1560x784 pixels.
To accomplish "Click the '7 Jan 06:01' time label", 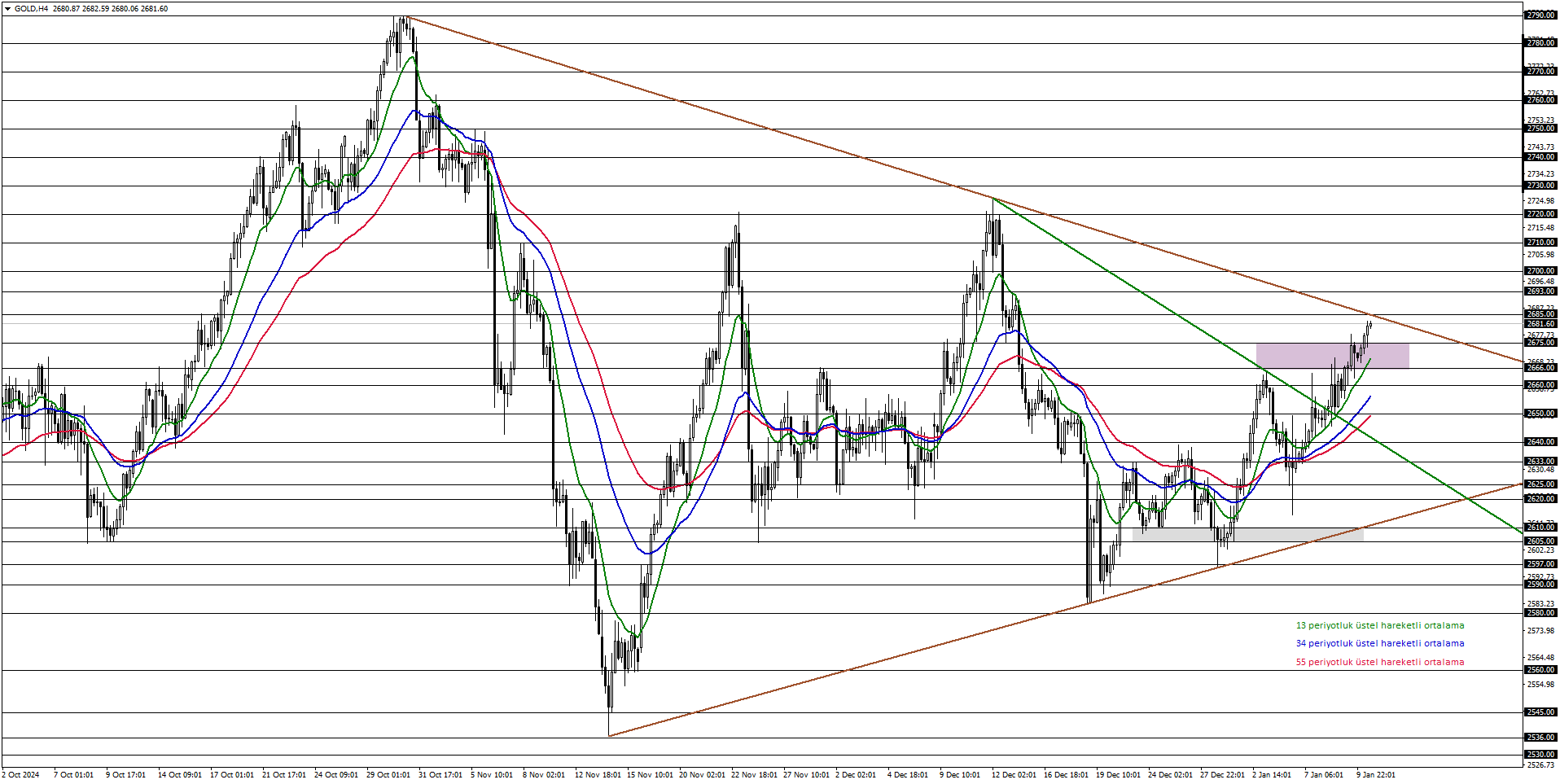I will (1324, 775).
